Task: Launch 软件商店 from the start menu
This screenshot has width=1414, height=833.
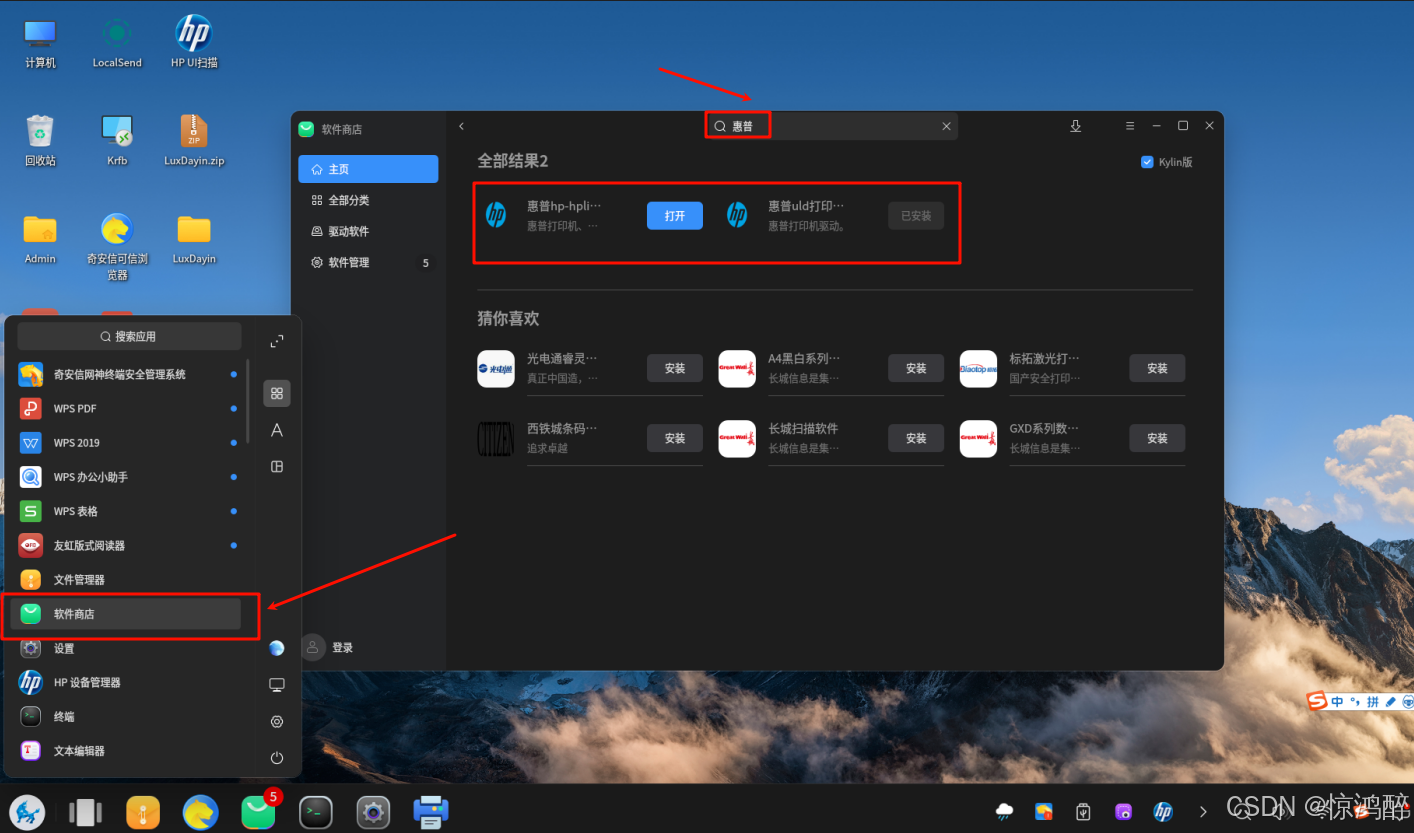Action: coord(126,614)
